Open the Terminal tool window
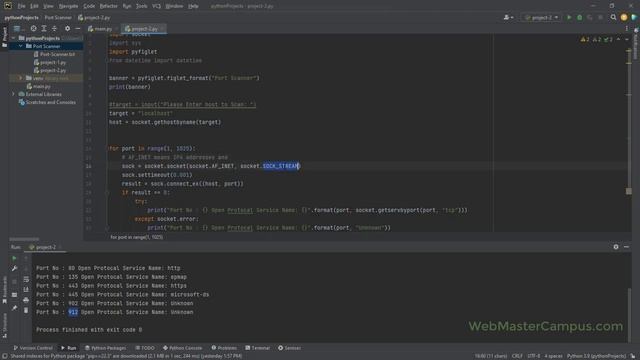The image size is (640, 360). 258,348
